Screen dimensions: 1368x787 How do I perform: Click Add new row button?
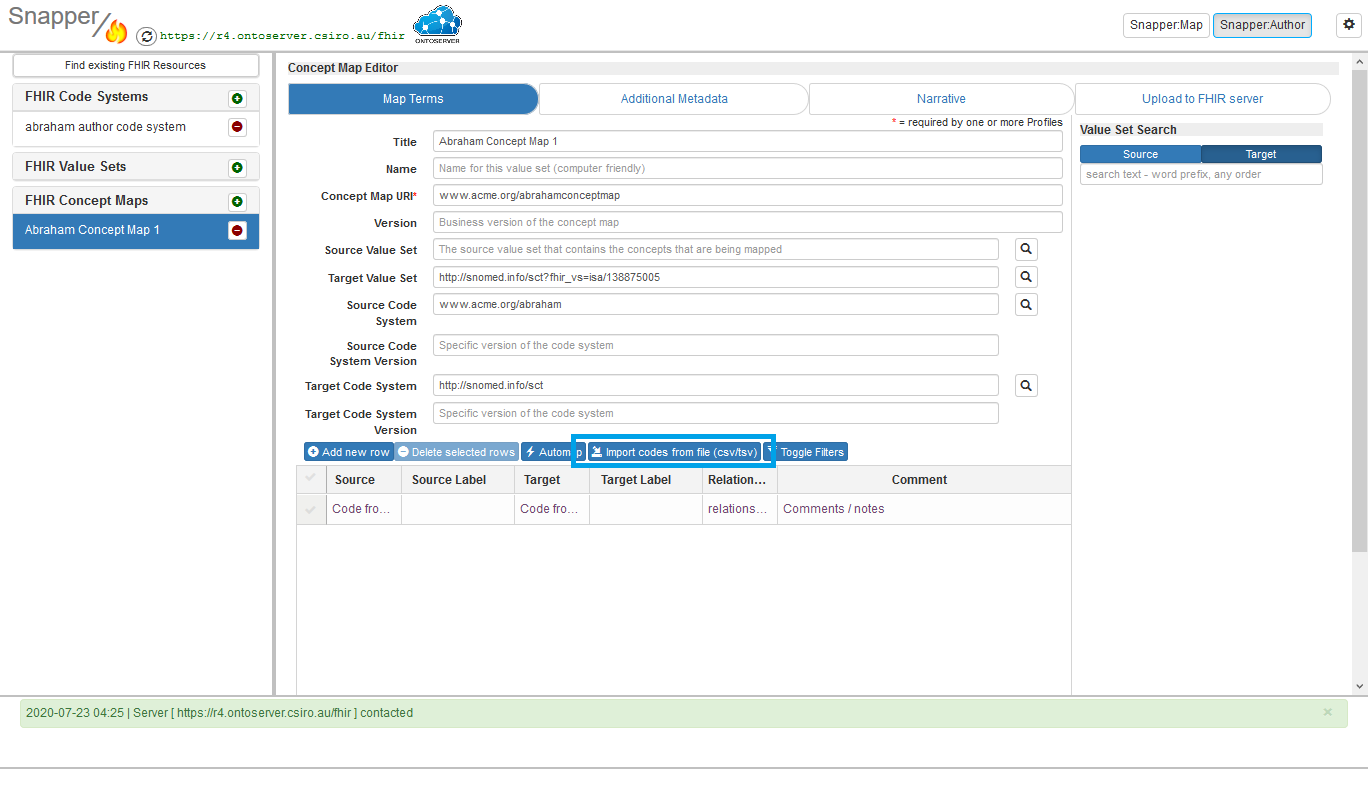click(348, 452)
